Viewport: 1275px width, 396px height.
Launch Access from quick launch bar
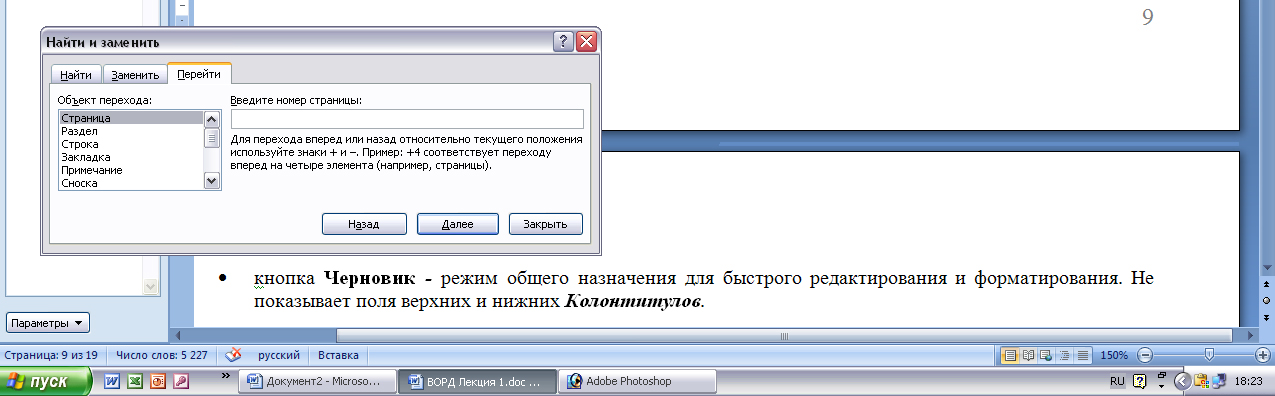181,381
